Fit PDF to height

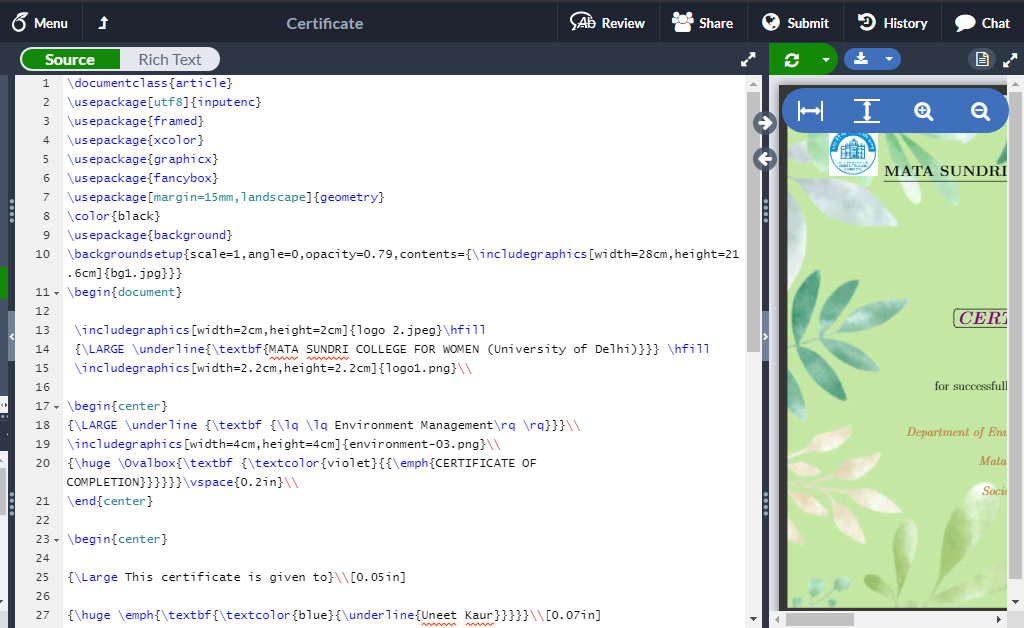(x=867, y=111)
